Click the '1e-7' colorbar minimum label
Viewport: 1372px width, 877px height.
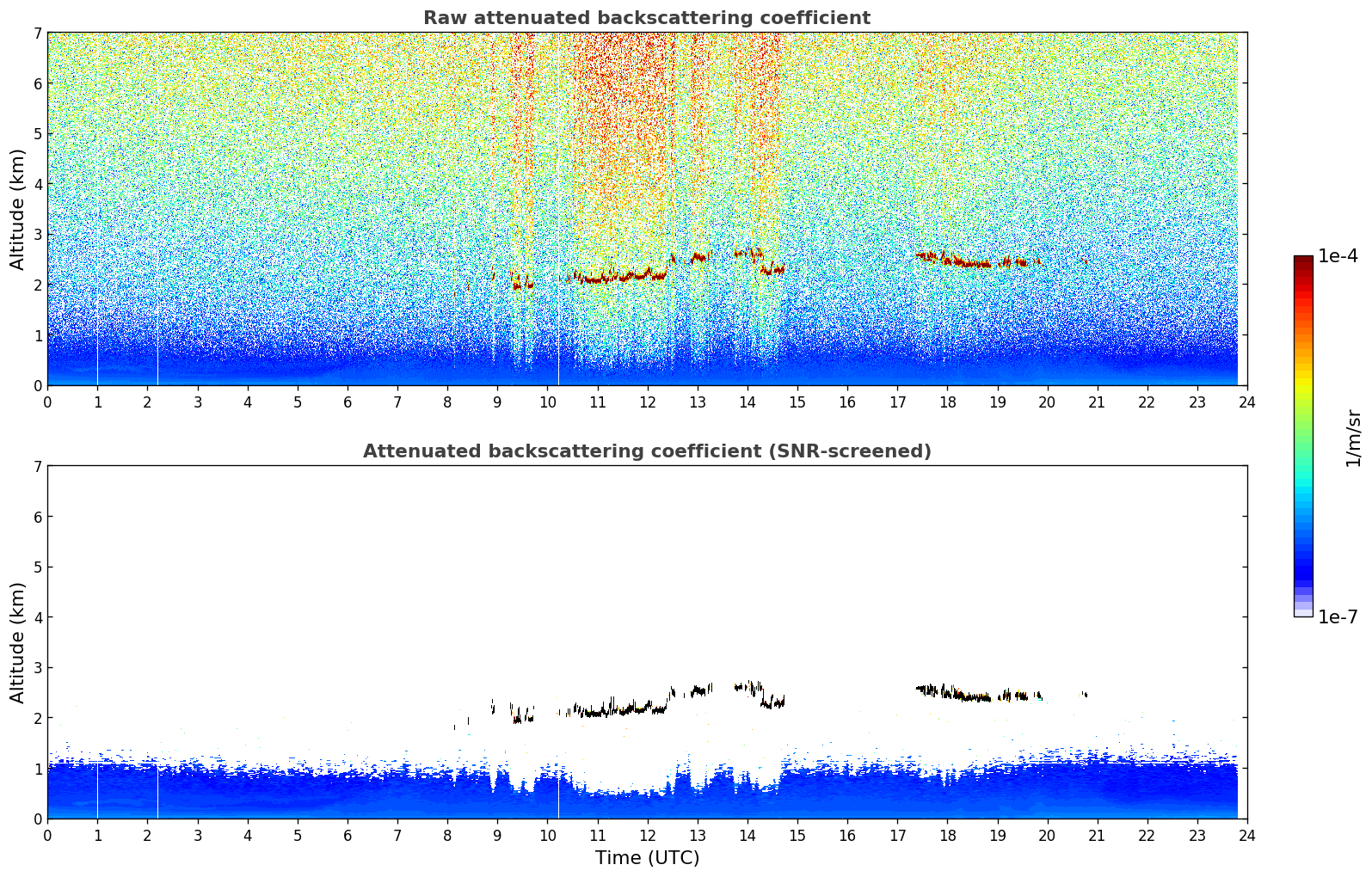coord(1338,617)
